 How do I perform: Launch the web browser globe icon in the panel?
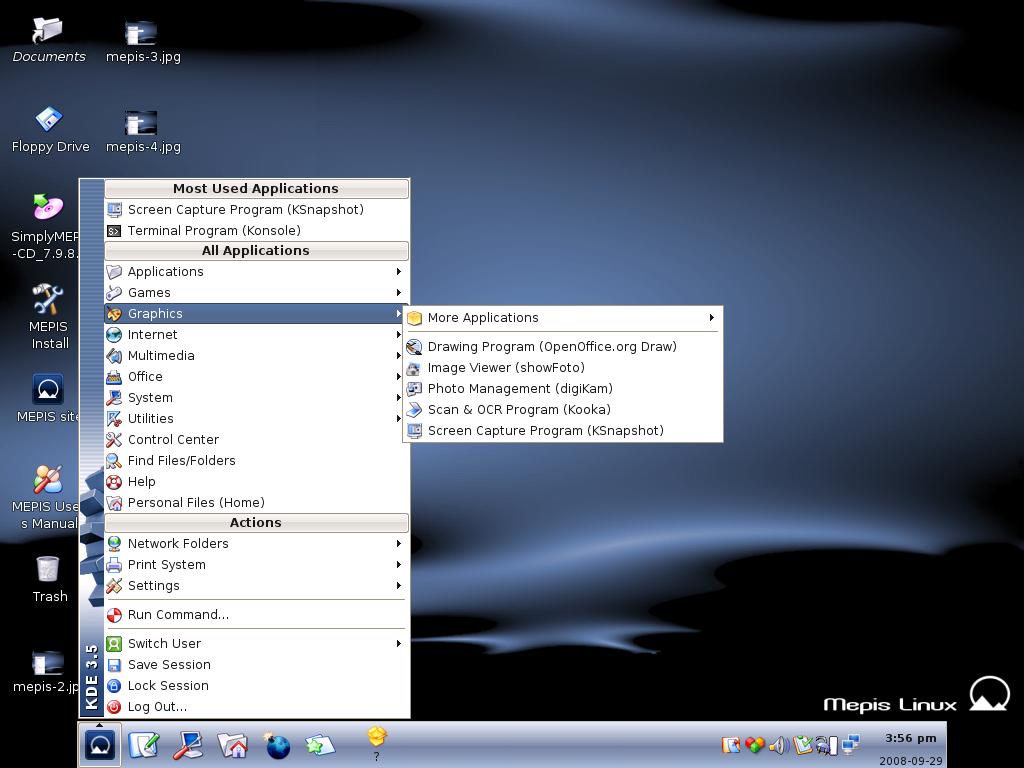point(277,745)
